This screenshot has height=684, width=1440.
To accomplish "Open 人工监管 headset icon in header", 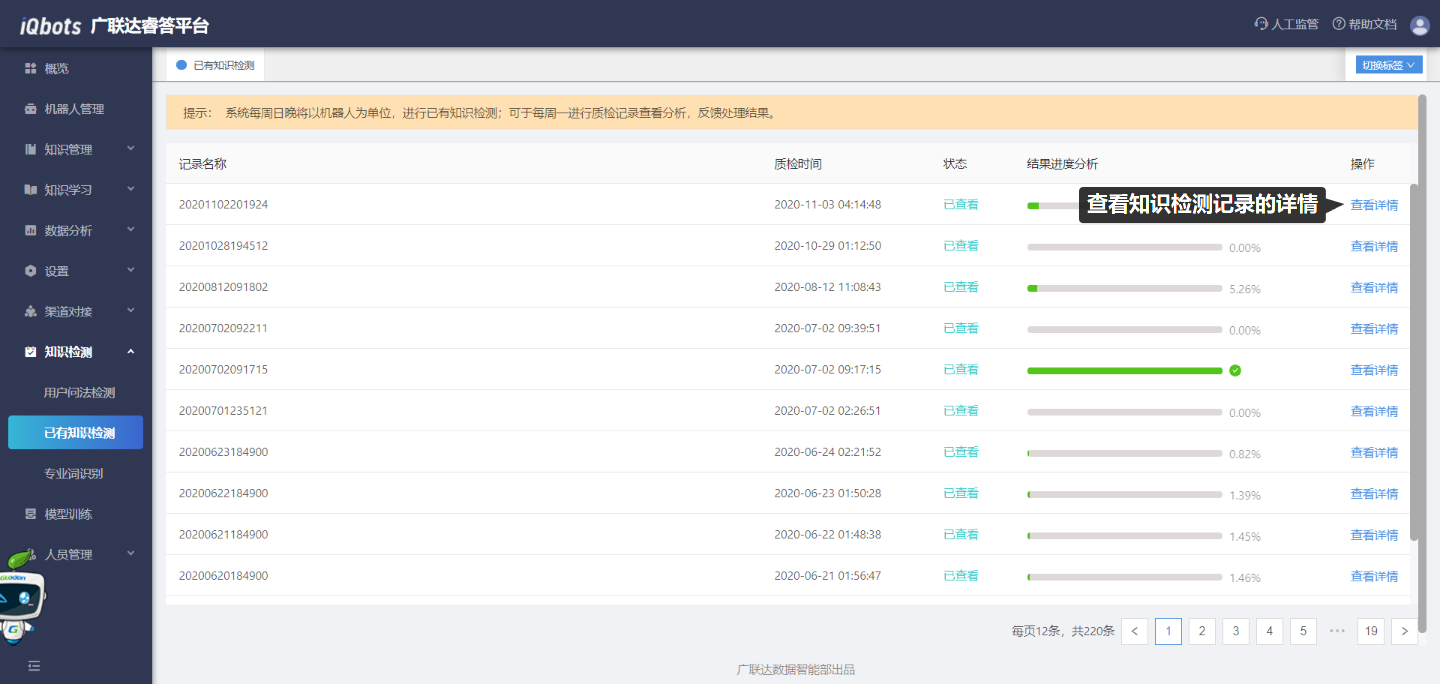I will pyautogui.click(x=1261, y=24).
